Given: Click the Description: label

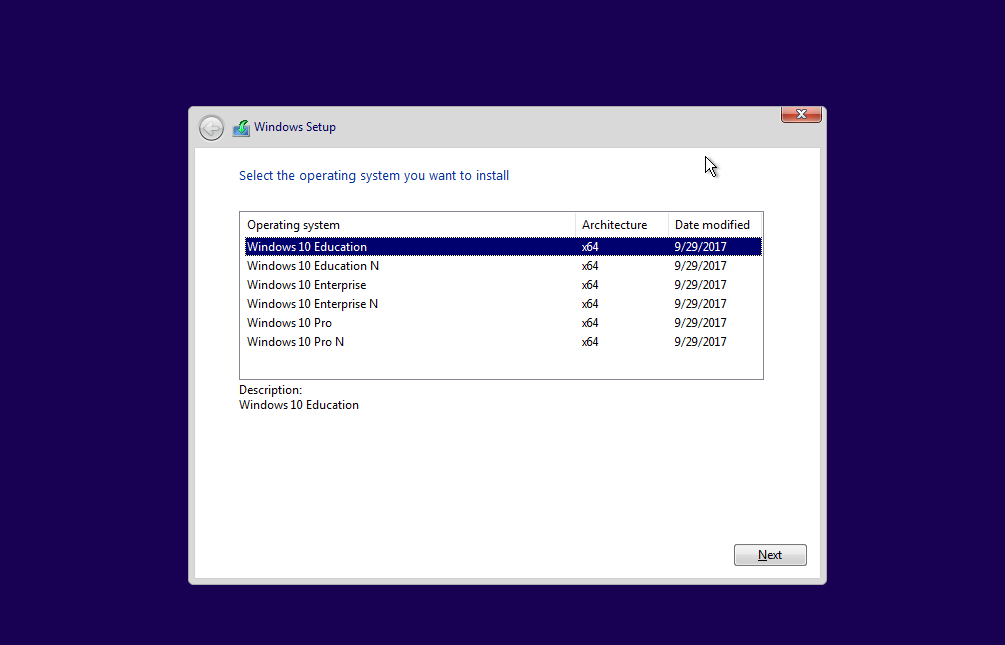Looking at the screenshot, I should [x=270, y=390].
